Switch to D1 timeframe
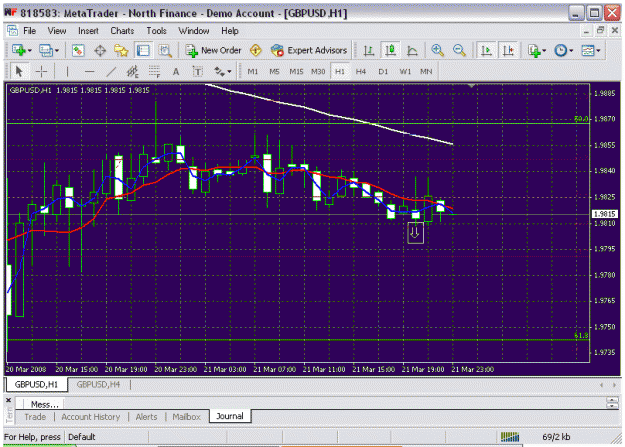 tap(383, 72)
